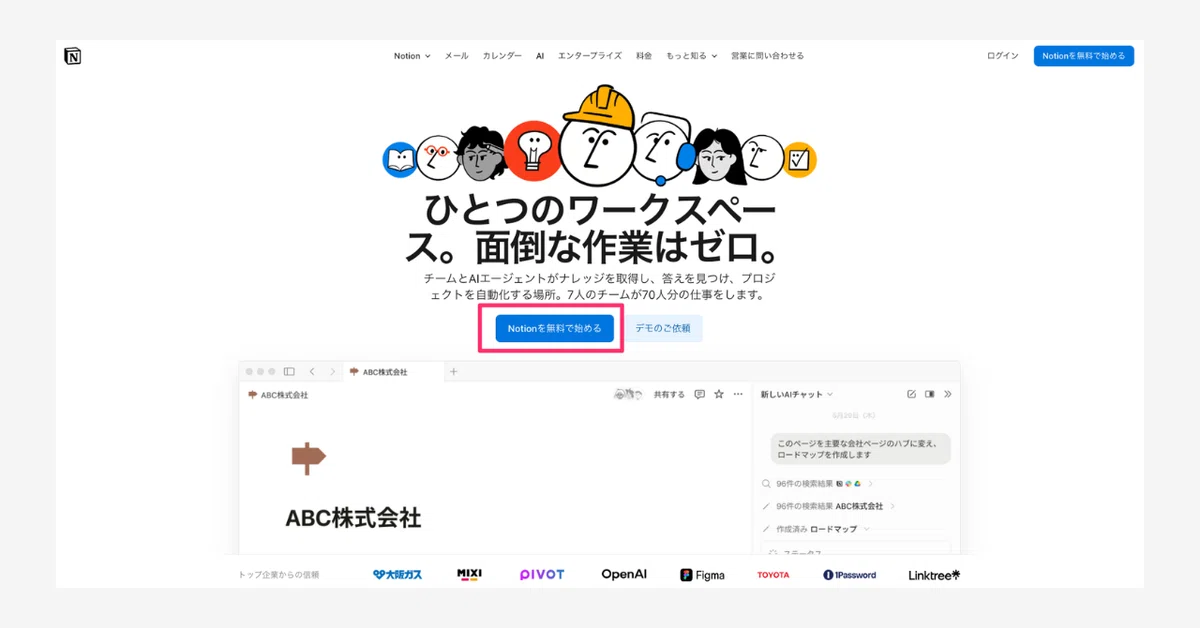
Task: Click the 共有する share button
Action: (x=669, y=394)
